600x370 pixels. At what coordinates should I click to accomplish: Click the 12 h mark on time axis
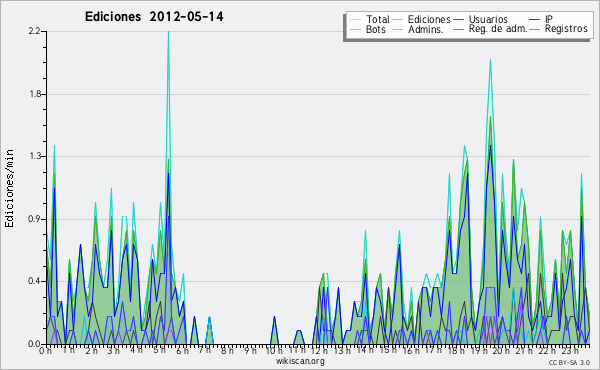tap(319, 351)
